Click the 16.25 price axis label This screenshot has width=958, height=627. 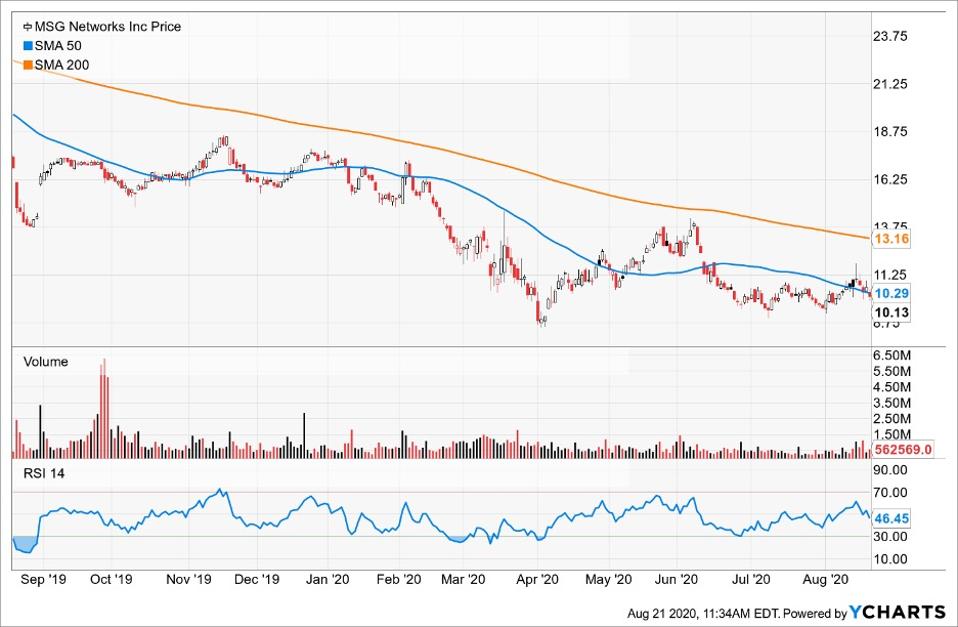891,179
